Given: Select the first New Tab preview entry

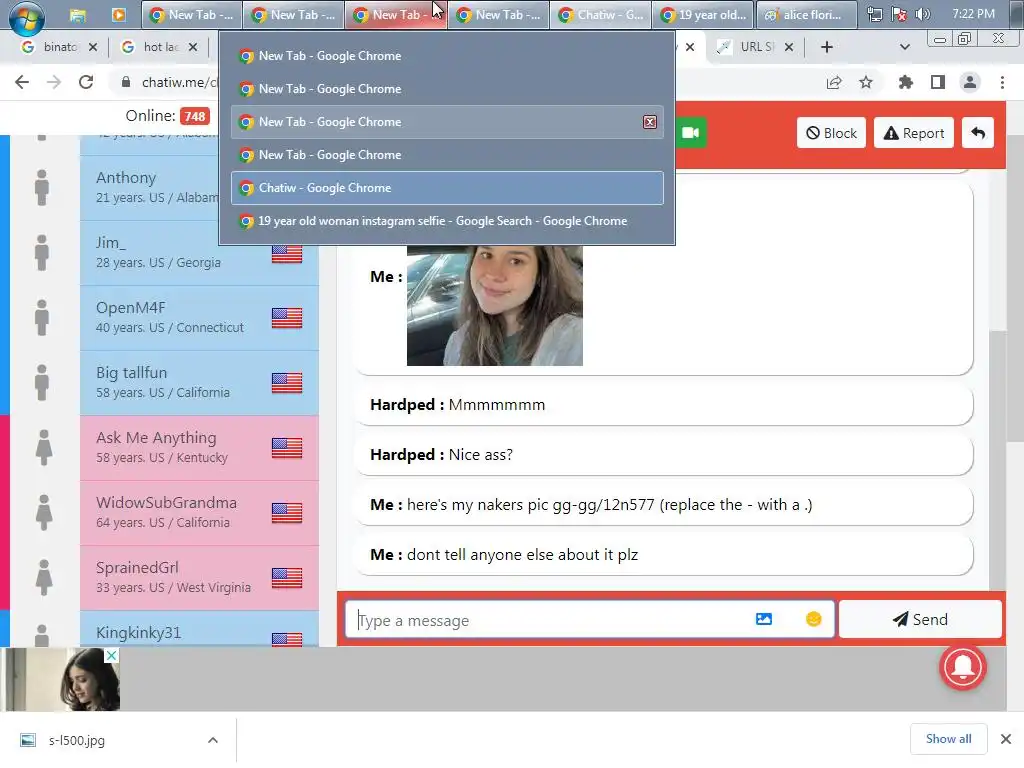Looking at the screenshot, I should click(447, 56).
